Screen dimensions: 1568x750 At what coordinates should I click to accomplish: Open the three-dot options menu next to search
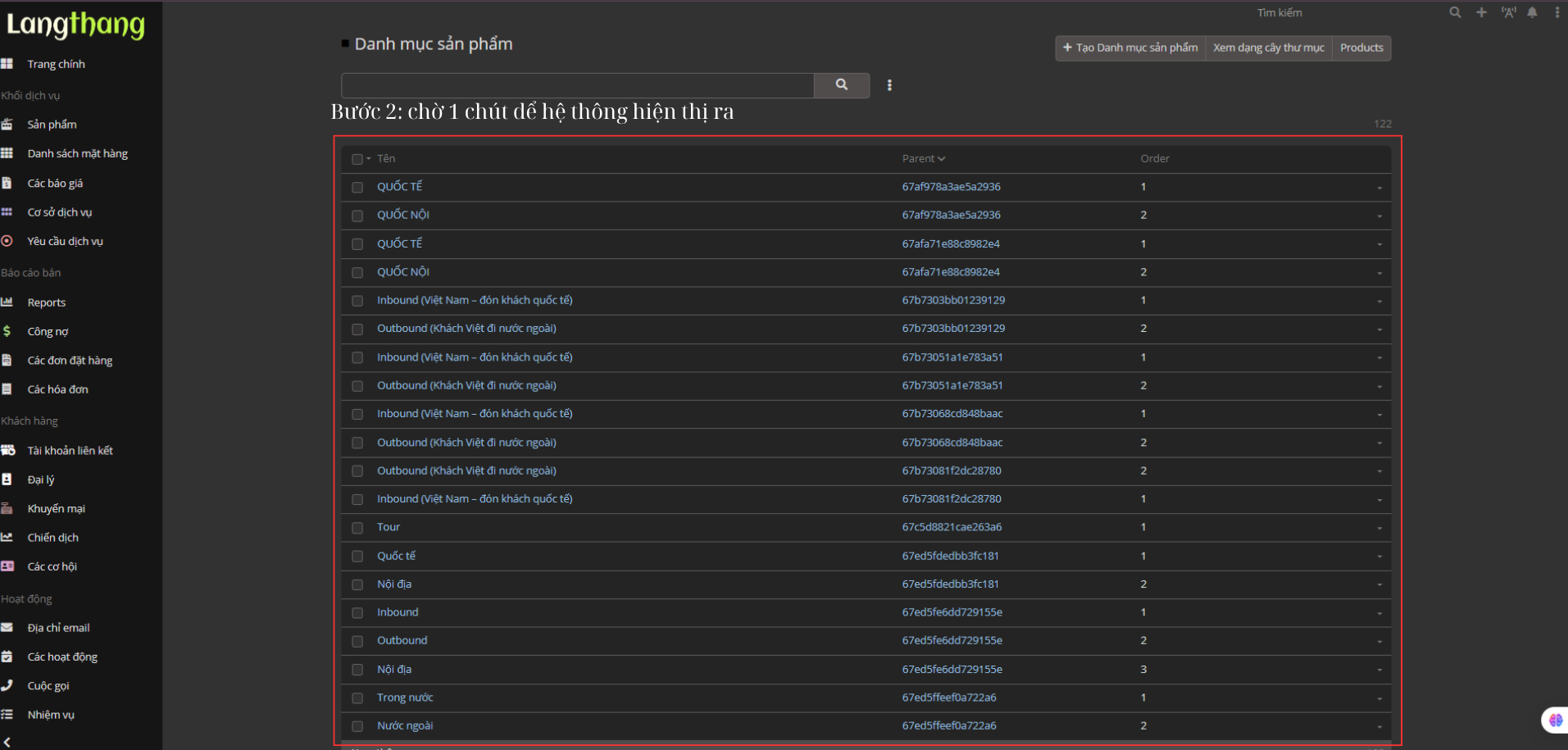pos(889,85)
